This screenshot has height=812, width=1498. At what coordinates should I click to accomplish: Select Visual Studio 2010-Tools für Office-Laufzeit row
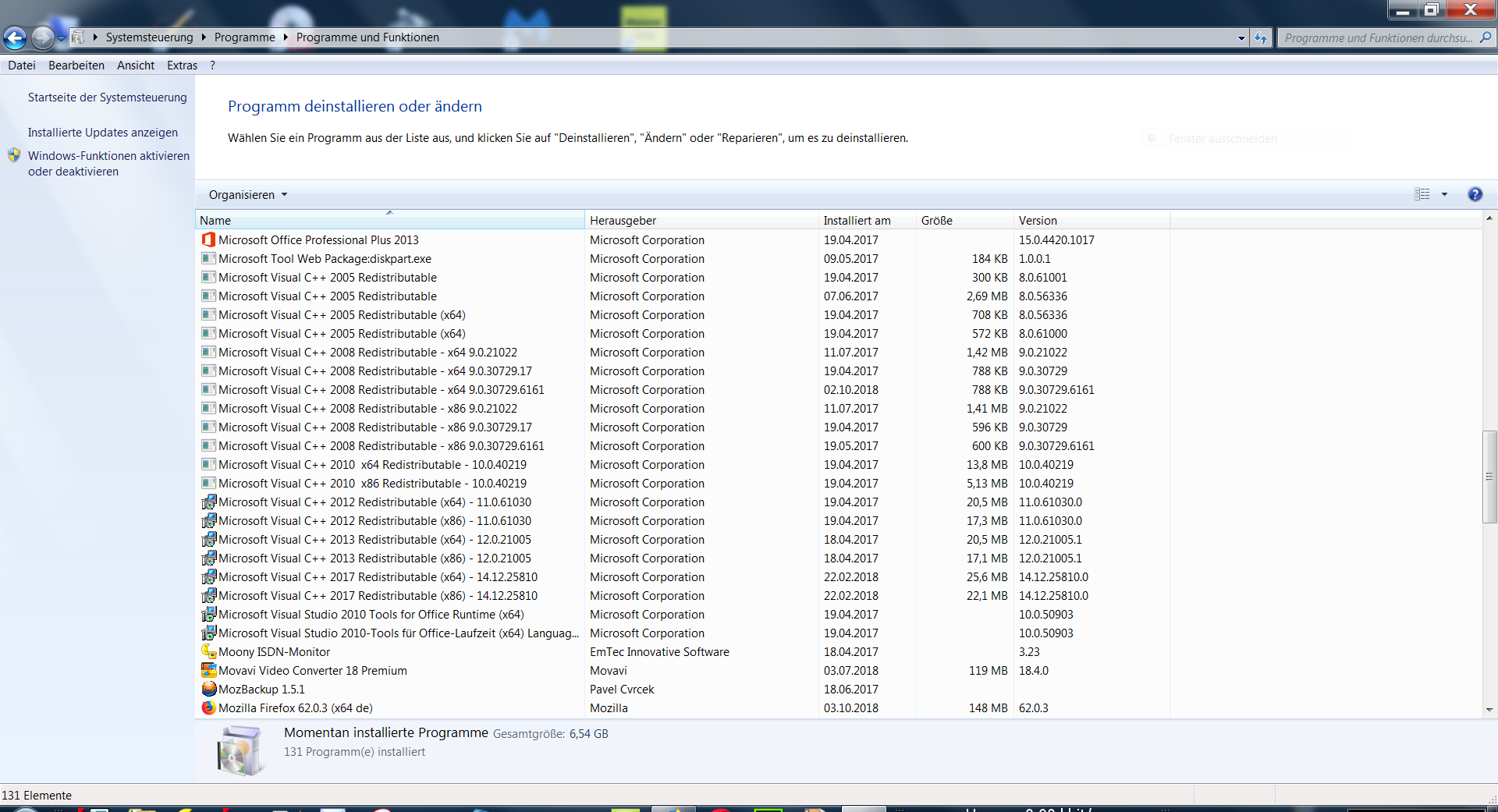point(683,633)
